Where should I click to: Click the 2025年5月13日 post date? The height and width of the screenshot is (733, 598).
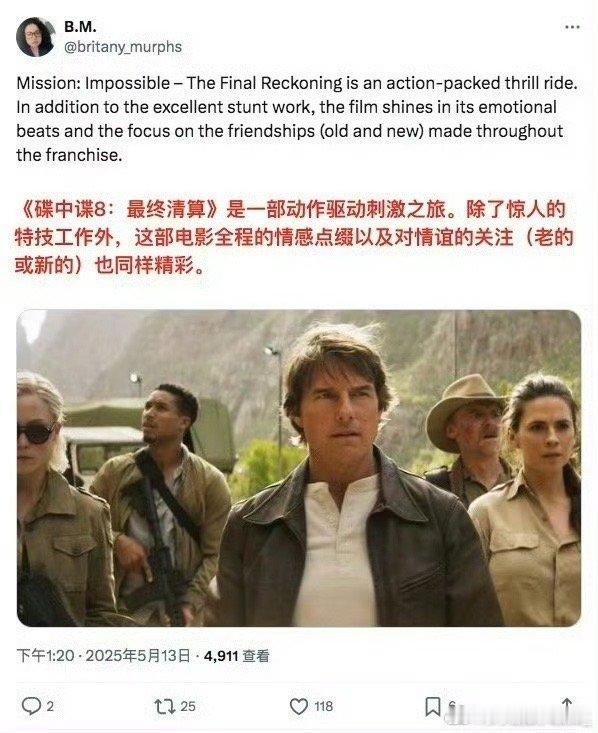(138, 656)
